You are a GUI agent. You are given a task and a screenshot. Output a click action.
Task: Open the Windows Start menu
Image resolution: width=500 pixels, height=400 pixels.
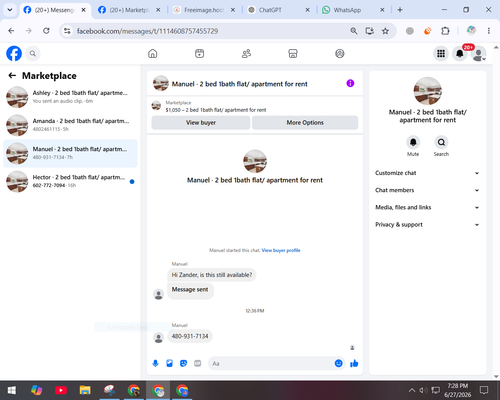(12, 390)
